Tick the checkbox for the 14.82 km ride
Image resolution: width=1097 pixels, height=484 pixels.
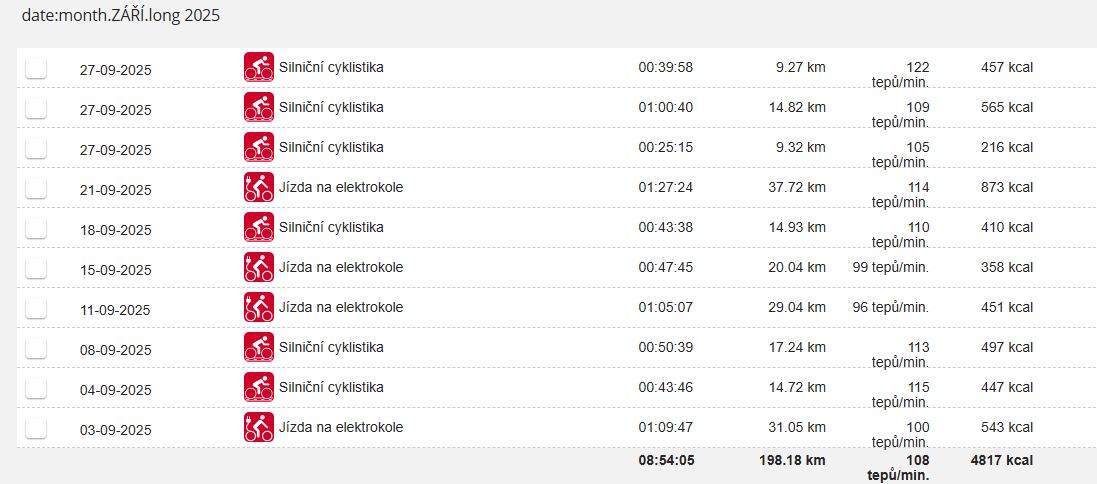click(x=36, y=108)
